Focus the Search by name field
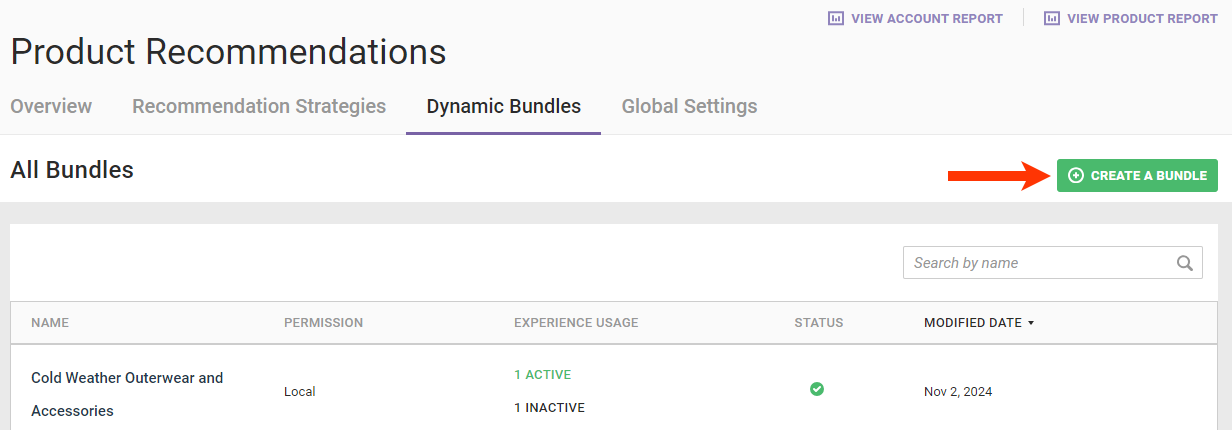This screenshot has height=430, width=1232. point(1040,263)
